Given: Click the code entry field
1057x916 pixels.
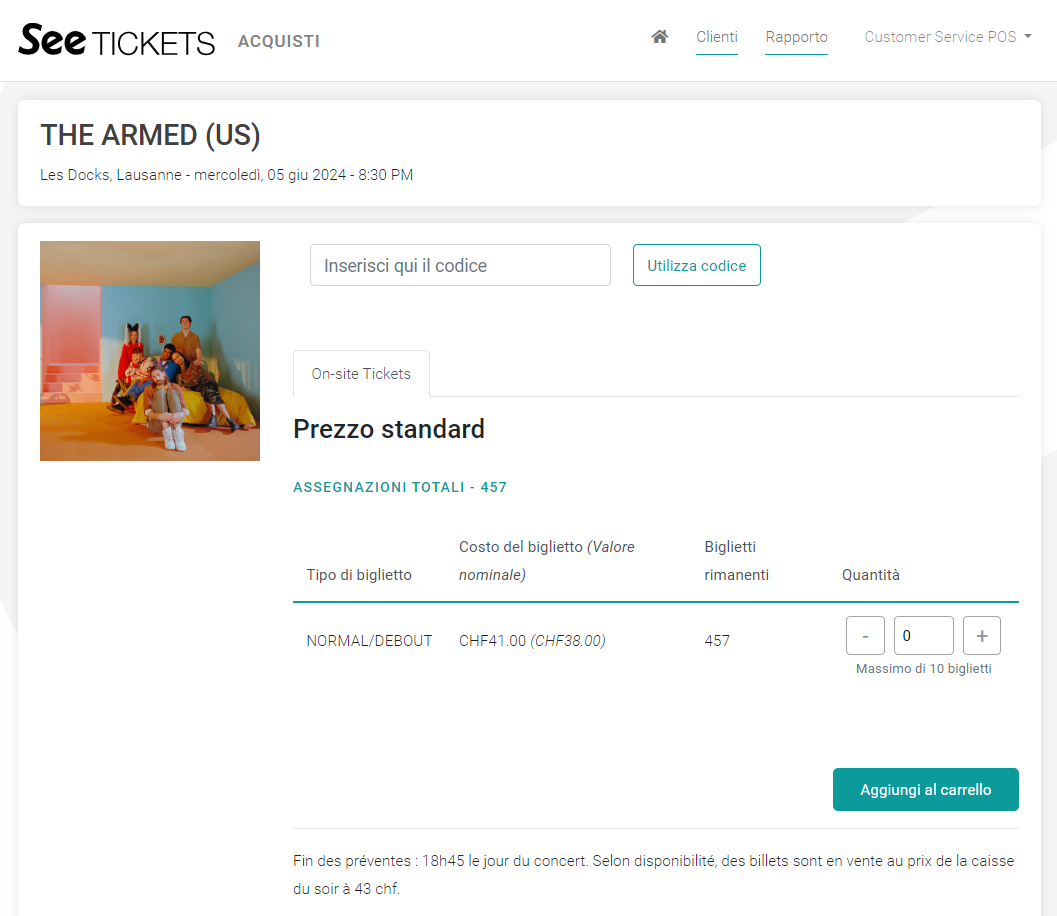Looking at the screenshot, I should (460, 266).
